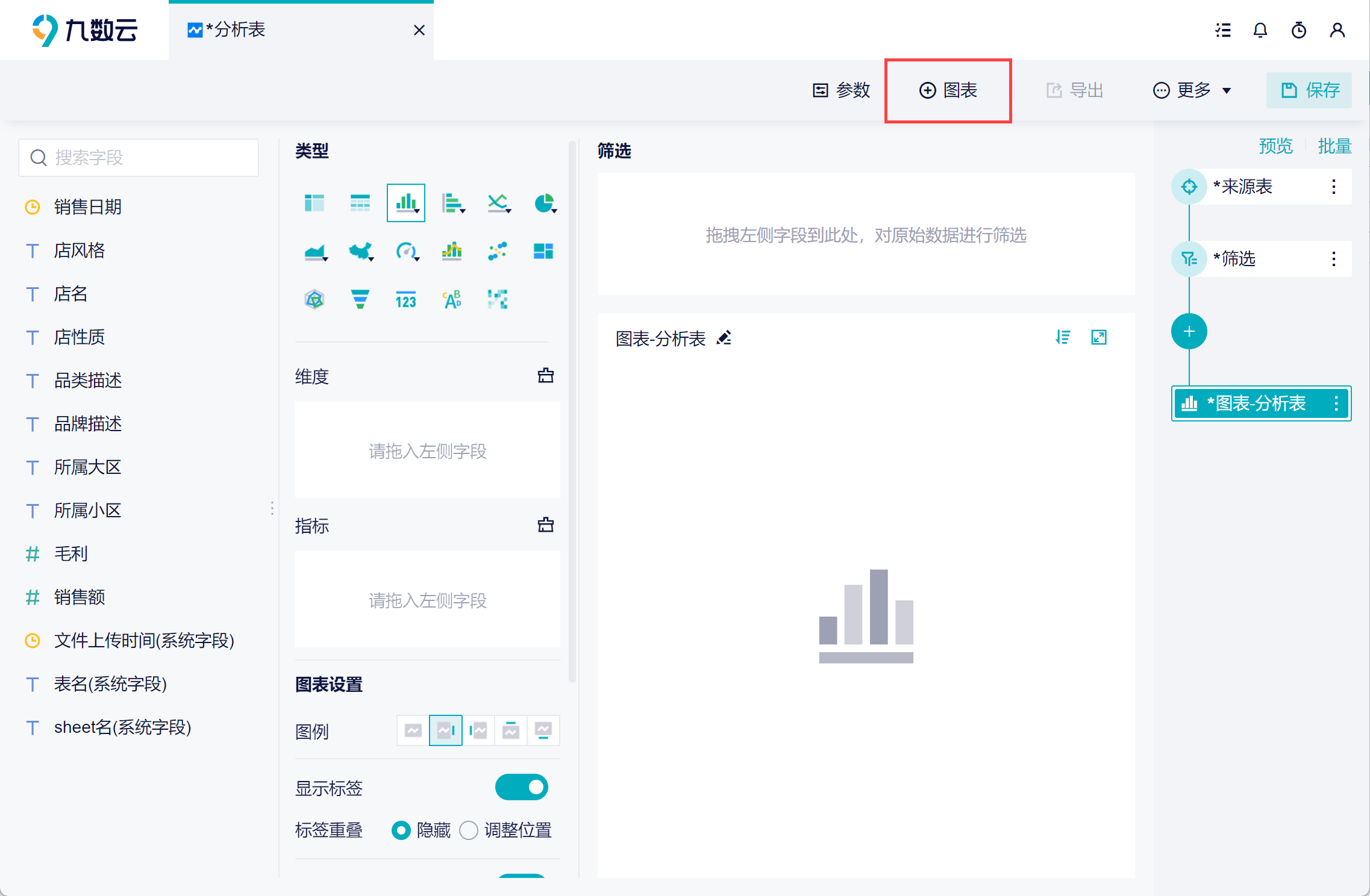The image size is (1370, 896).
Task: Choose the map chart type icon
Action: click(360, 251)
